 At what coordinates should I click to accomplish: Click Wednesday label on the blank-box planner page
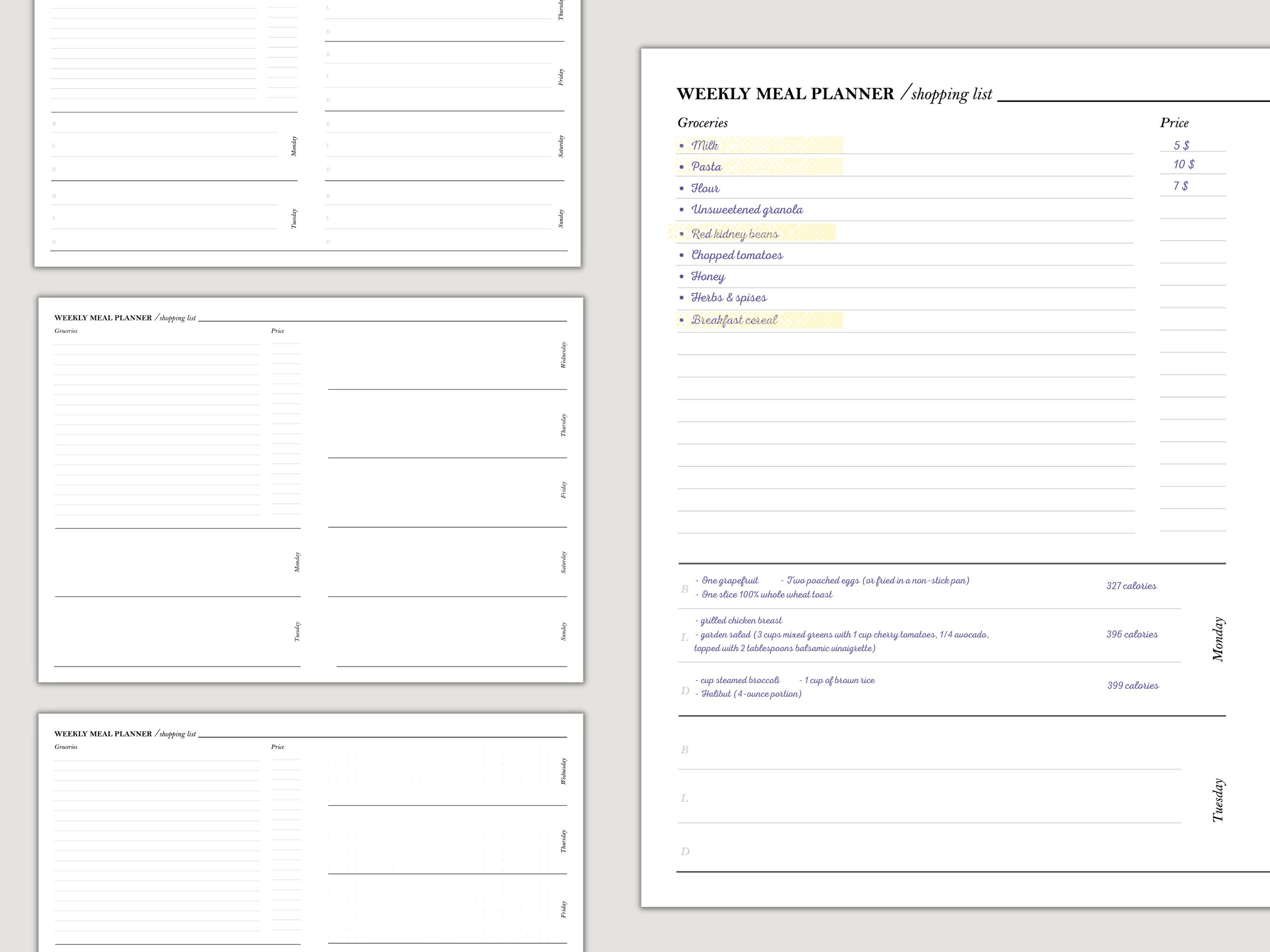point(563,355)
